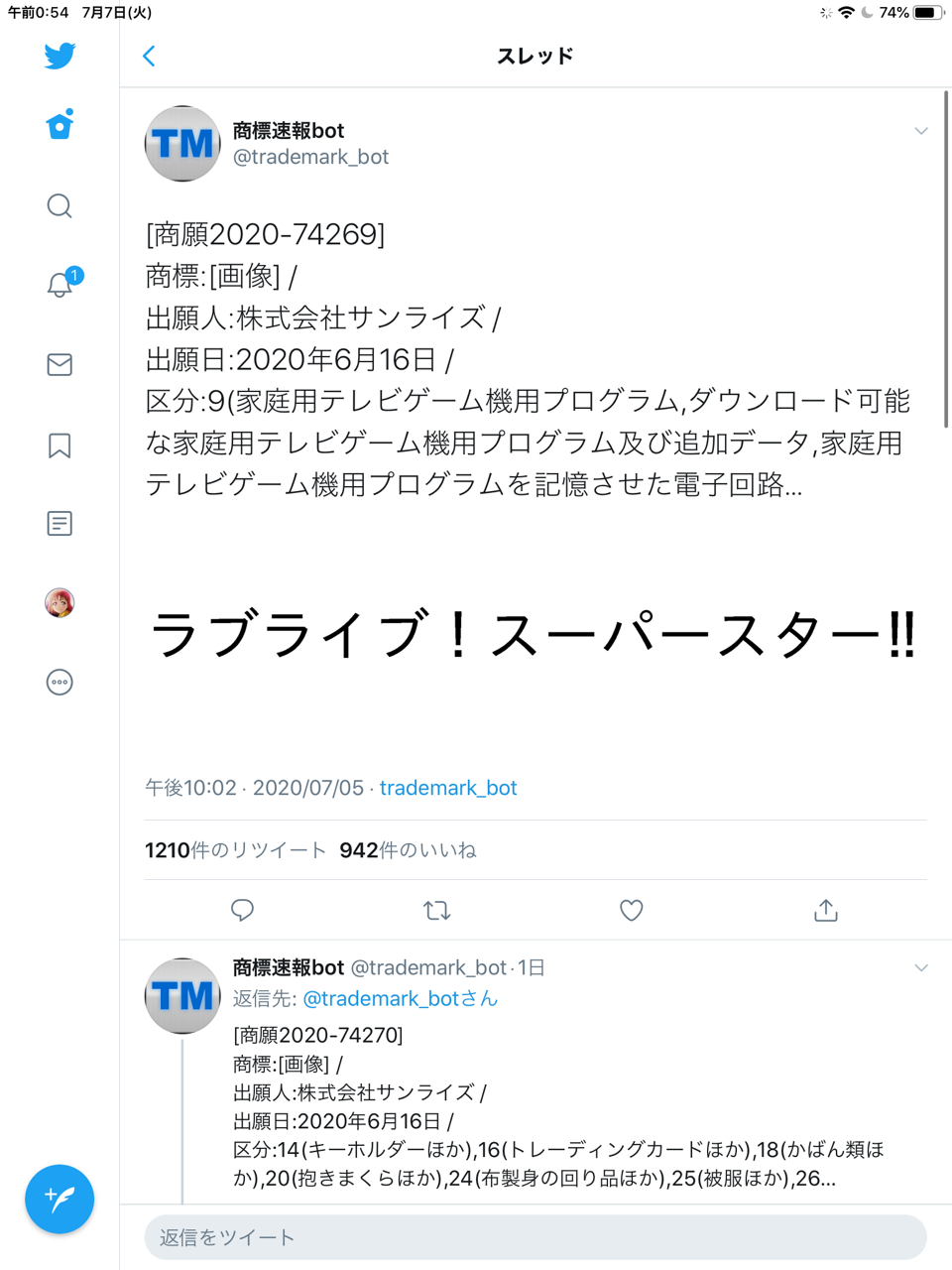Open @trademark_botさん reply mention link

coord(400,998)
